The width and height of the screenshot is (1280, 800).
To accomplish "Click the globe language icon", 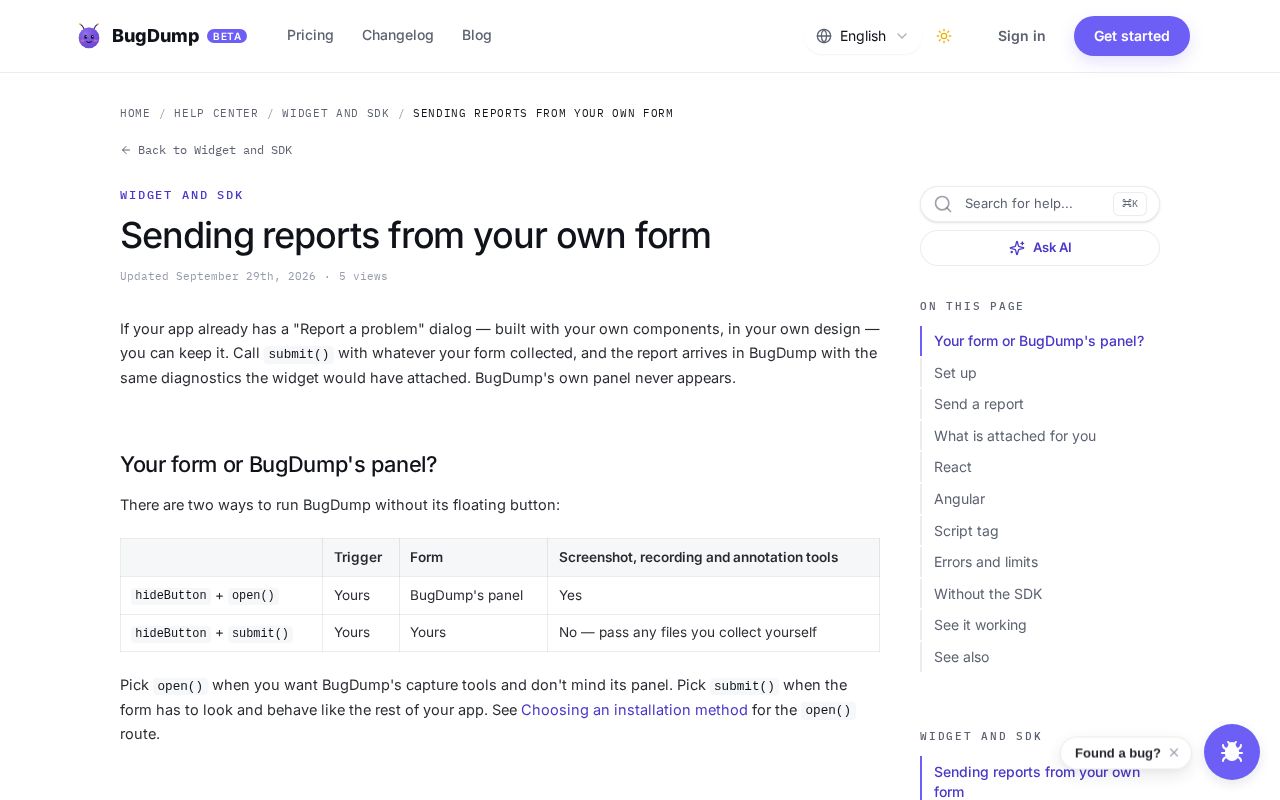I will click(x=824, y=36).
